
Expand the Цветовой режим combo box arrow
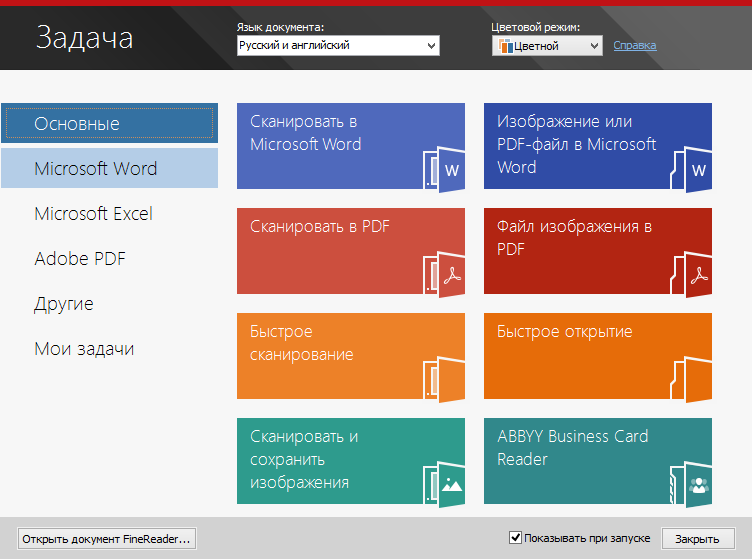click(x=594, y=46)
